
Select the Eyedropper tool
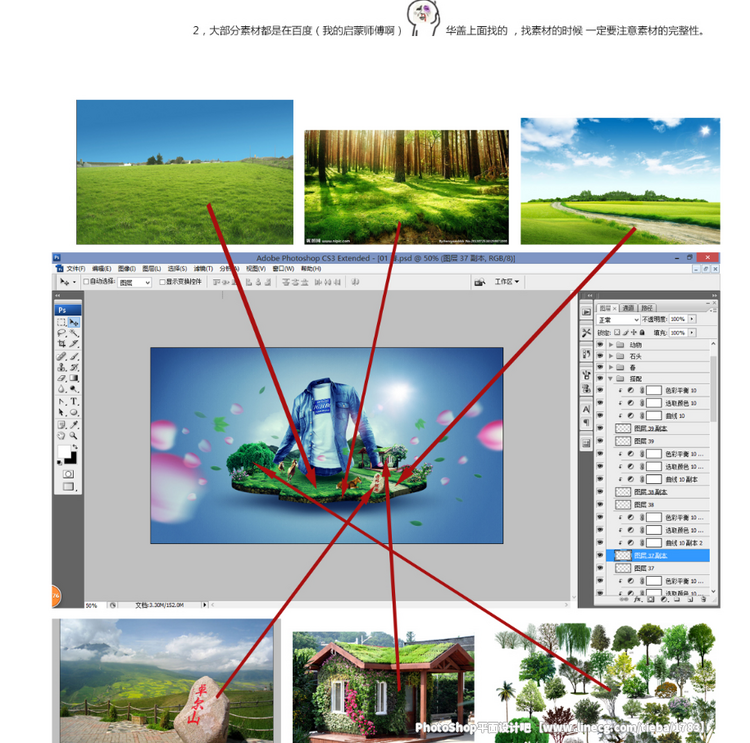[74, 425]
